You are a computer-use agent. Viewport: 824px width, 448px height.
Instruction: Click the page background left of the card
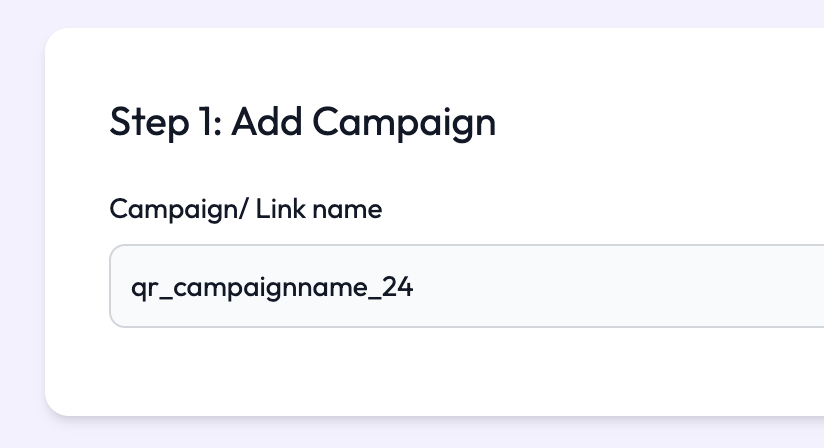tap(20, 220)
